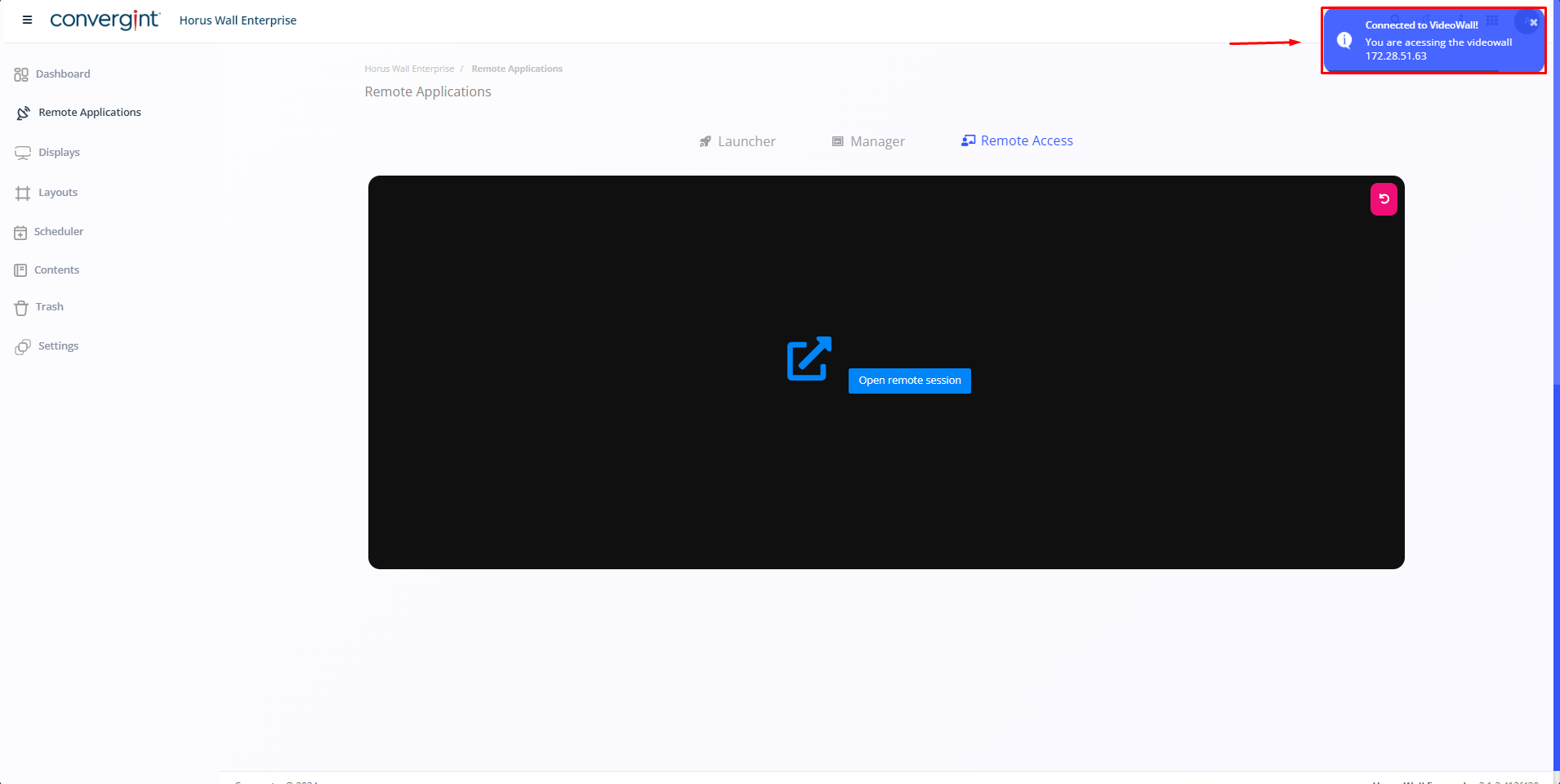Image resolution: width=1560 pixels, height=784 pixels.
Task: Click the Horus Wall Enterprise breadcrumb link
Action: (409, 69)
